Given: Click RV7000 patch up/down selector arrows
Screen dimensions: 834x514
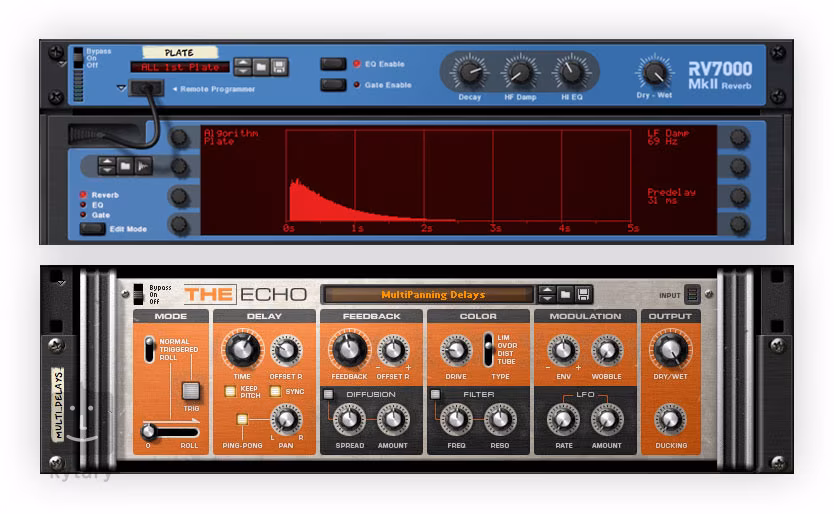Looking at the screenshot, I should coord(241,67).
